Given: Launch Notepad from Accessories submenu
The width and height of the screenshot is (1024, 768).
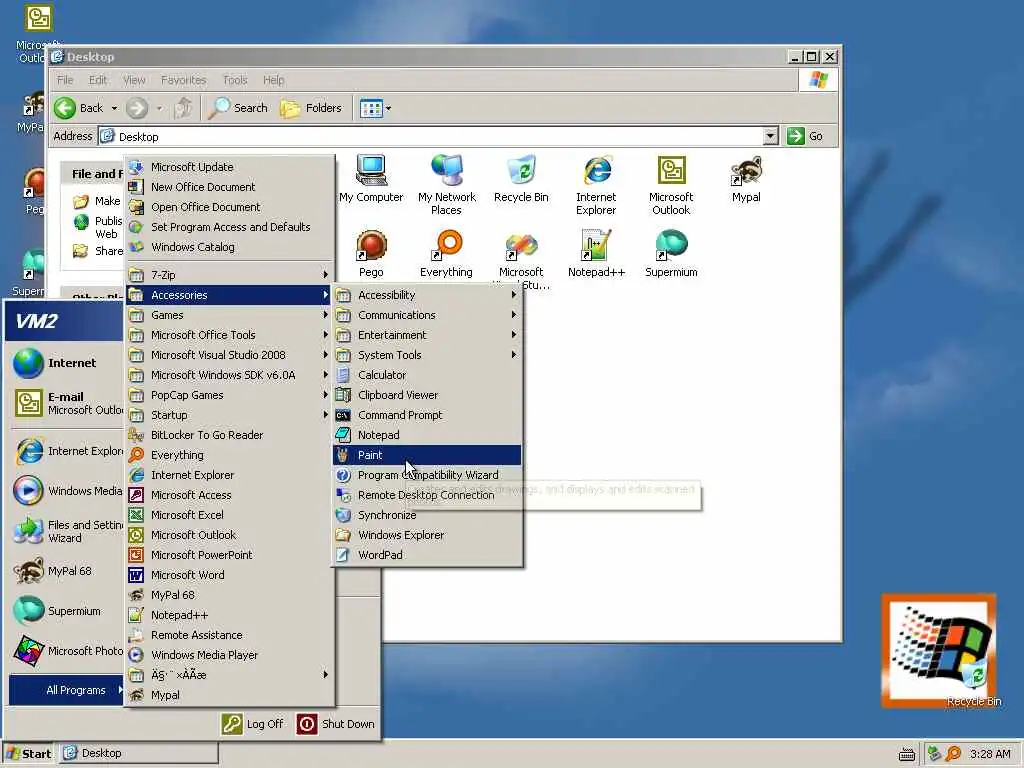Looking at the screenshot, I should pos(427,435).
